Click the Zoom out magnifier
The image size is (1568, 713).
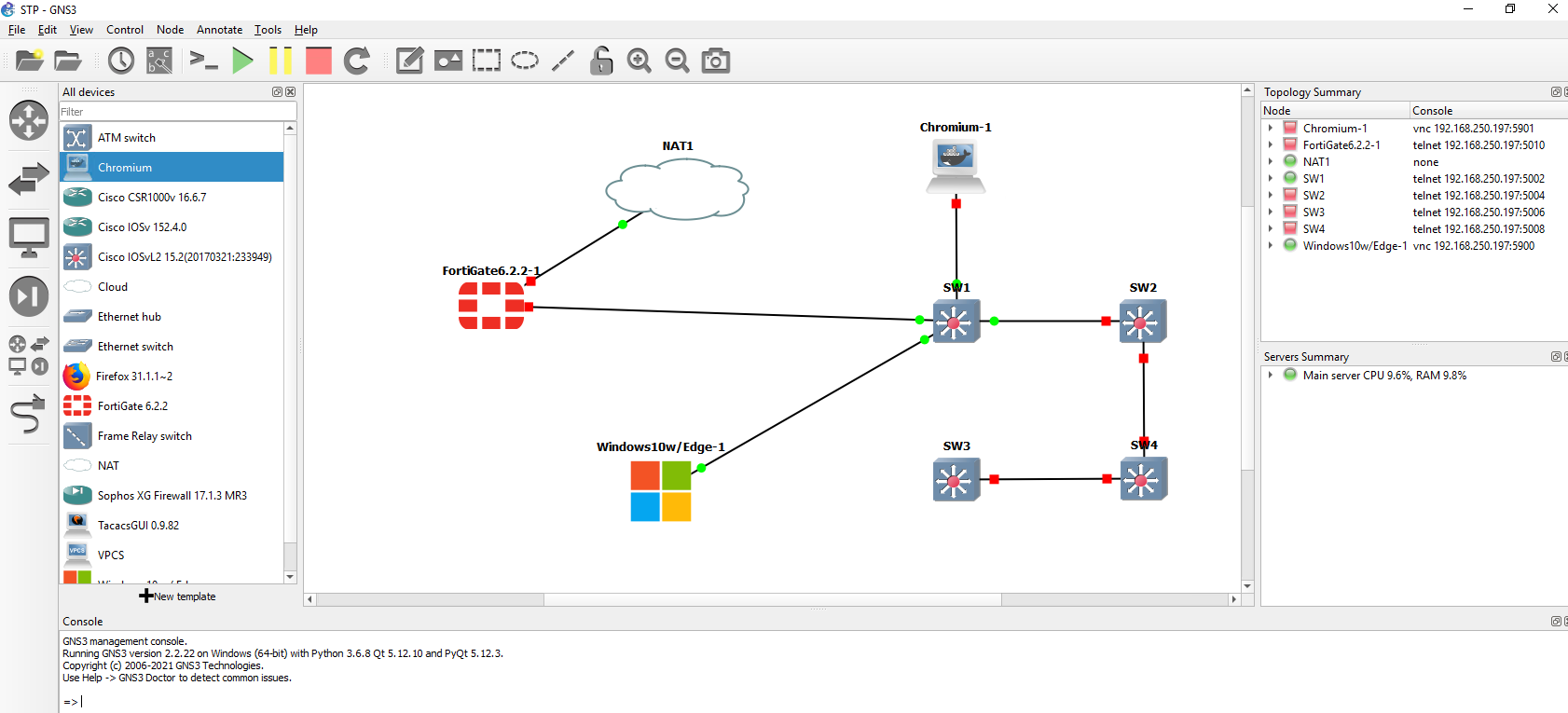(678, 61)
